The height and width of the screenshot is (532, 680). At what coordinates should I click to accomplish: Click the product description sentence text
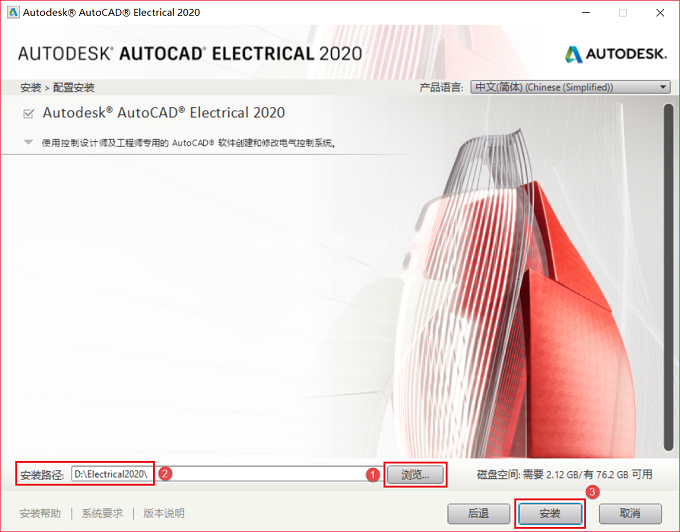point(189,143)
